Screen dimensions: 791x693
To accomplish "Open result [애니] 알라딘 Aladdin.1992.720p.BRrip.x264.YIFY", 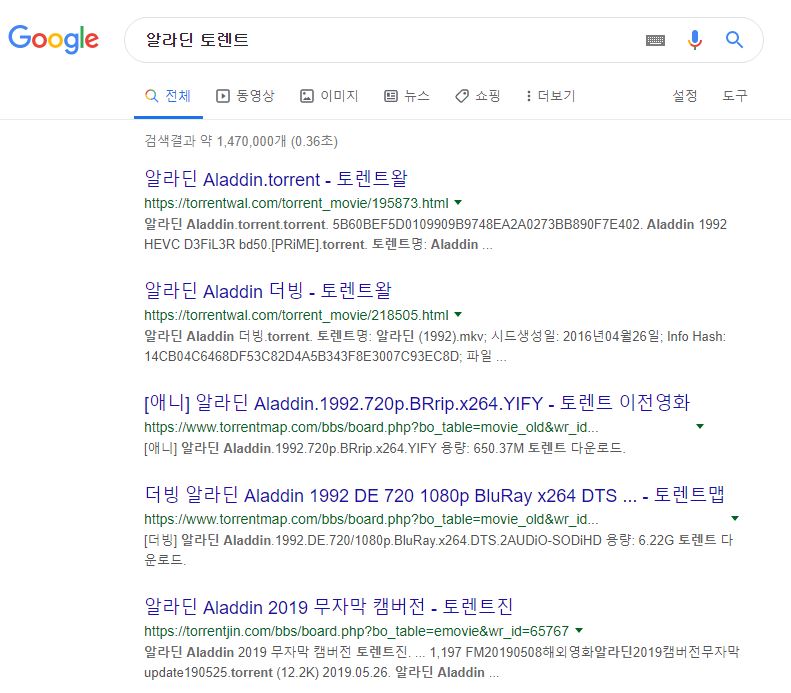I will [x=417, y=402].
